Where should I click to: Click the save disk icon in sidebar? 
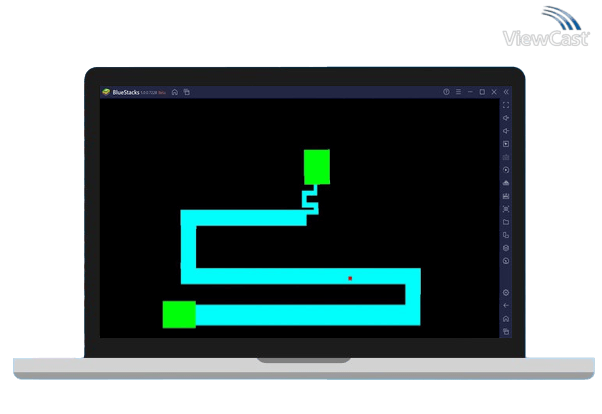506,196
